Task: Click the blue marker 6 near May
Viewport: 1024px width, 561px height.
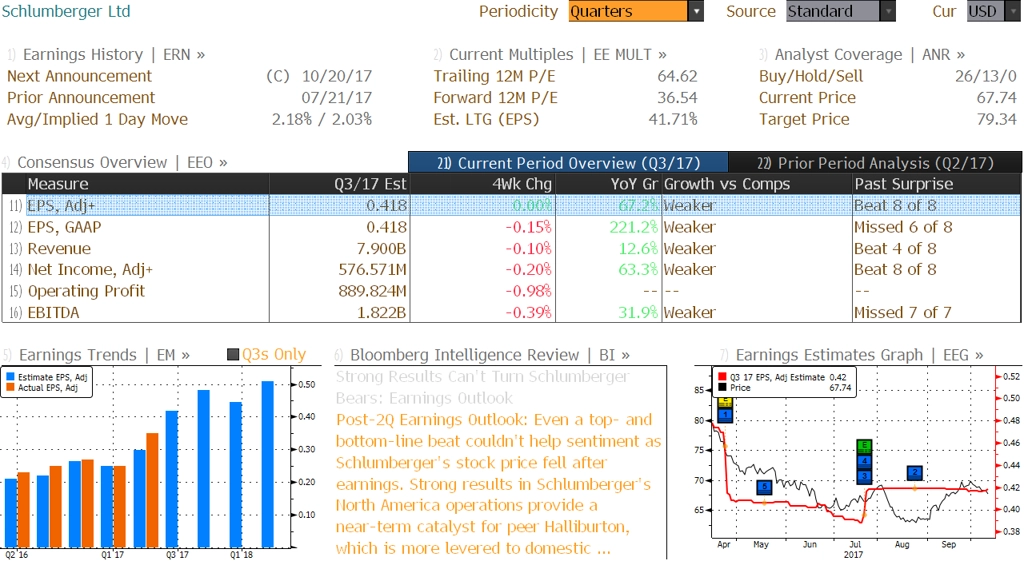Action: (x=764, y=487)
